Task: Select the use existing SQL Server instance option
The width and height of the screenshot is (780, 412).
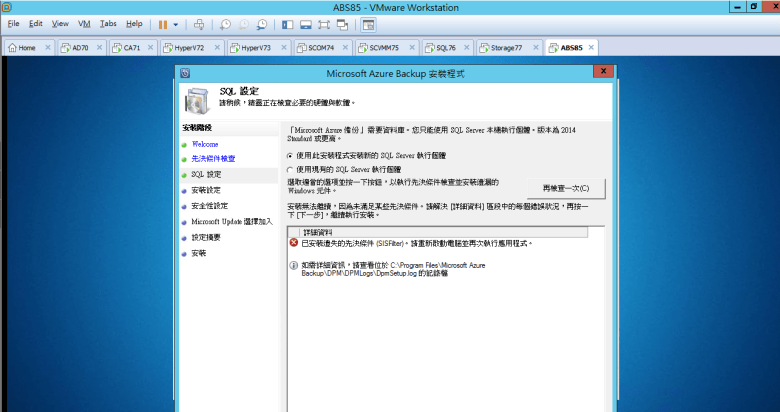Action: point(291,169)
